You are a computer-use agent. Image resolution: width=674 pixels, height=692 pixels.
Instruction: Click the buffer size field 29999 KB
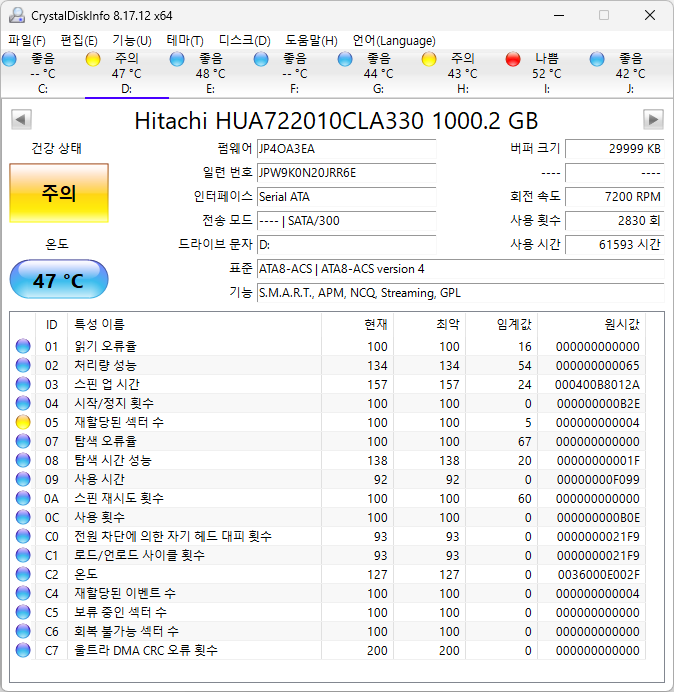point(614,149)
